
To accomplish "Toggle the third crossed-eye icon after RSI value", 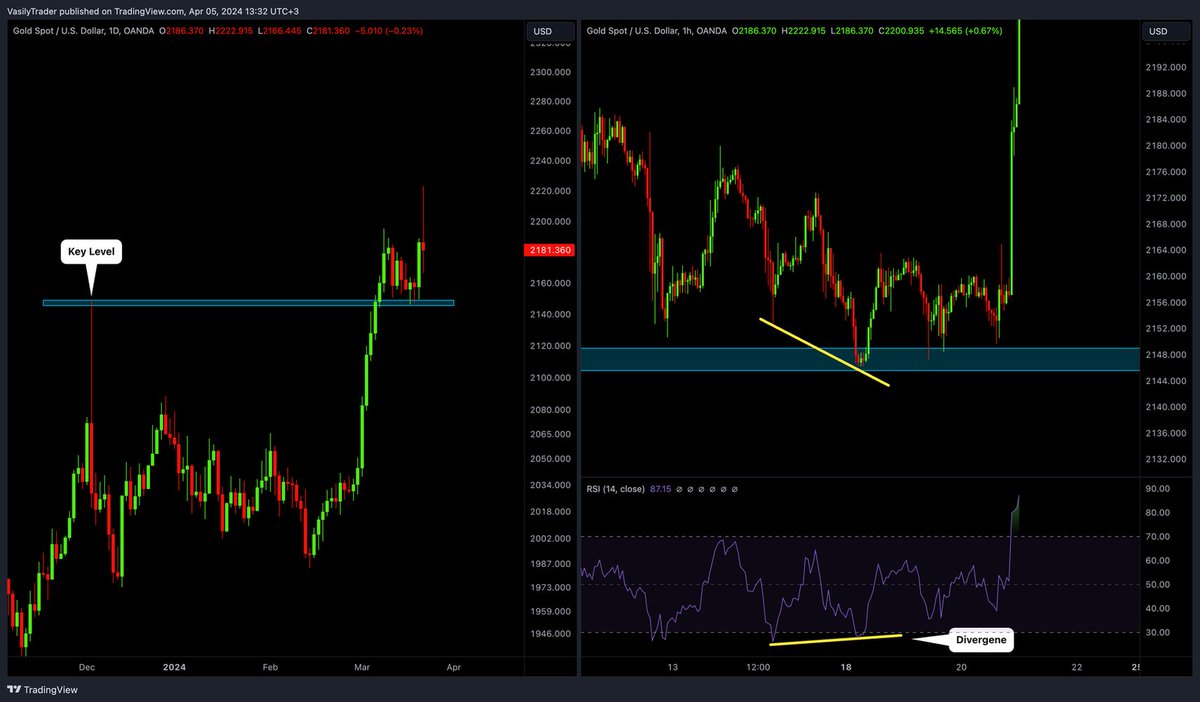I will [701, 489].
